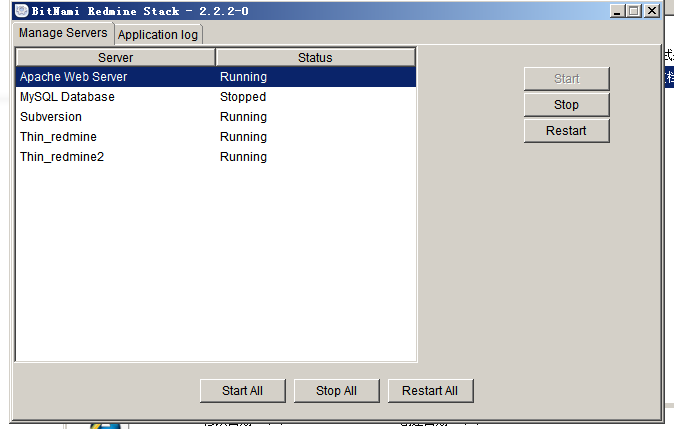Click the Running status of Thin_redmine2
Image resolution: width=674 pixels, height=429 pixels.
click(243, 157)
